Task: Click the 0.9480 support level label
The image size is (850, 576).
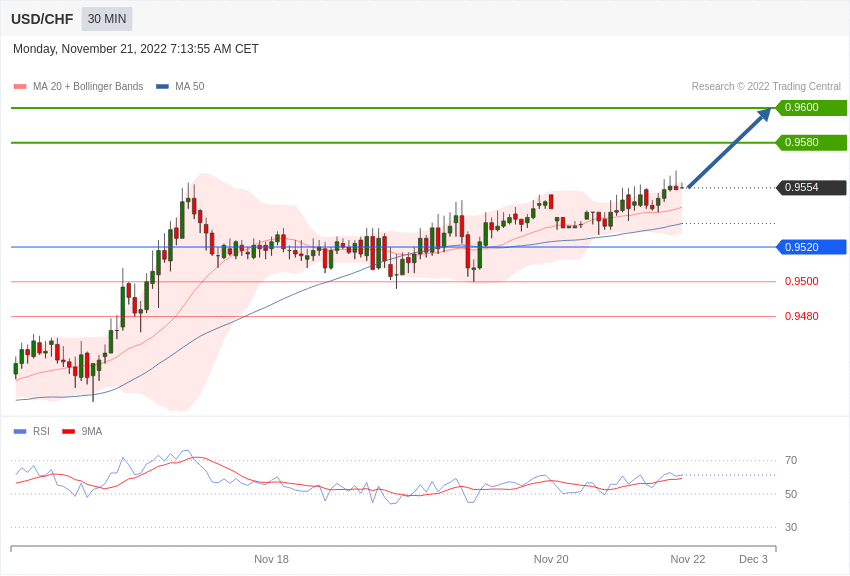Action: pyautogui.click(x=802, y=316)
